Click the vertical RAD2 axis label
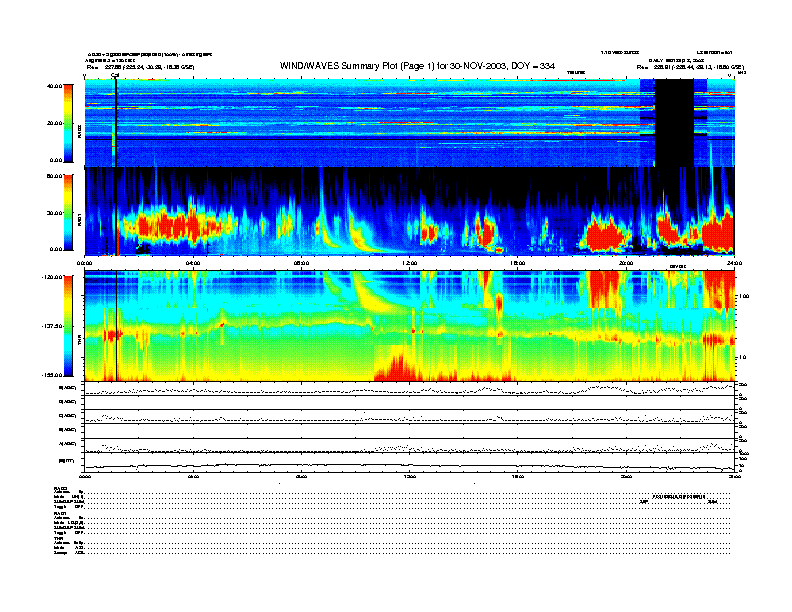The width and height of the screenshot is (792, 612). click(79, 132)
